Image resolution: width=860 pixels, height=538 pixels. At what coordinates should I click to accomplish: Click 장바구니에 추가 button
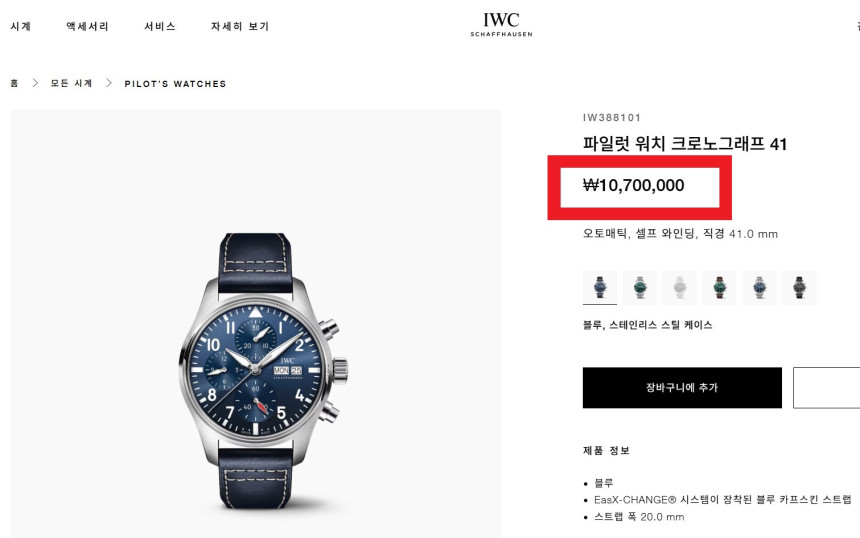pos(682,388)
